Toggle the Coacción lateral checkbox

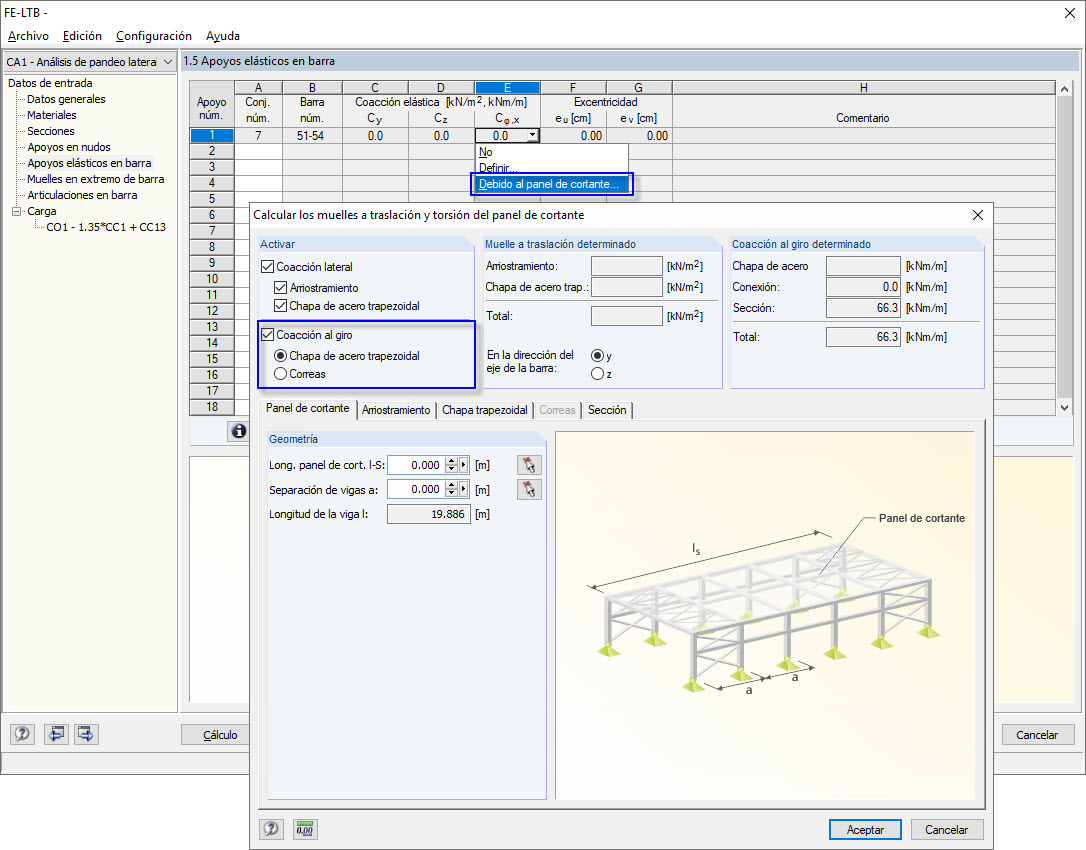[268, 267]
